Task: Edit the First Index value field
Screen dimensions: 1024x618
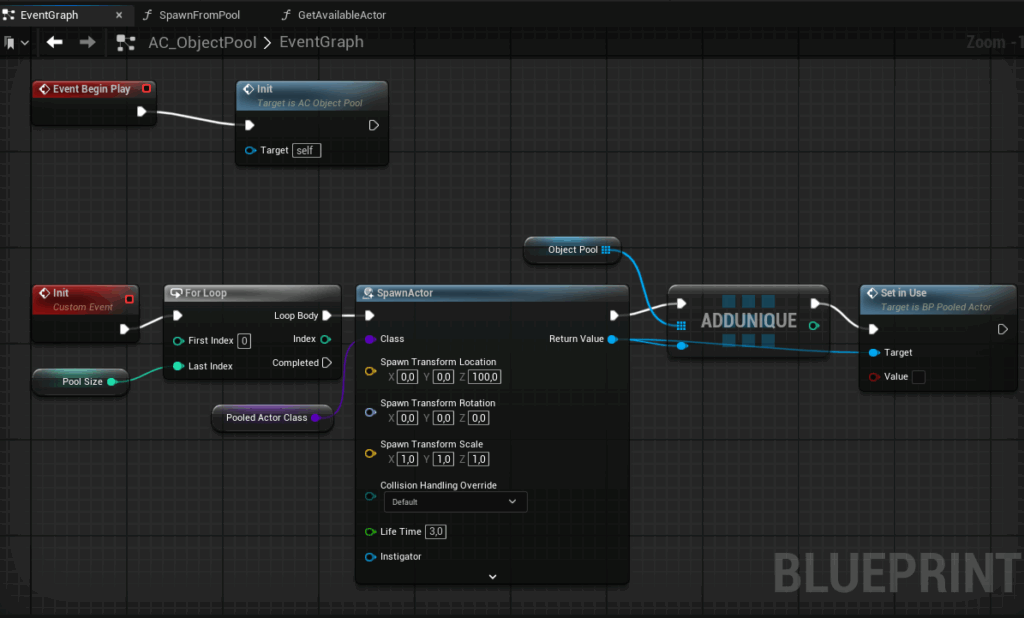Action: tap(244, 340)
